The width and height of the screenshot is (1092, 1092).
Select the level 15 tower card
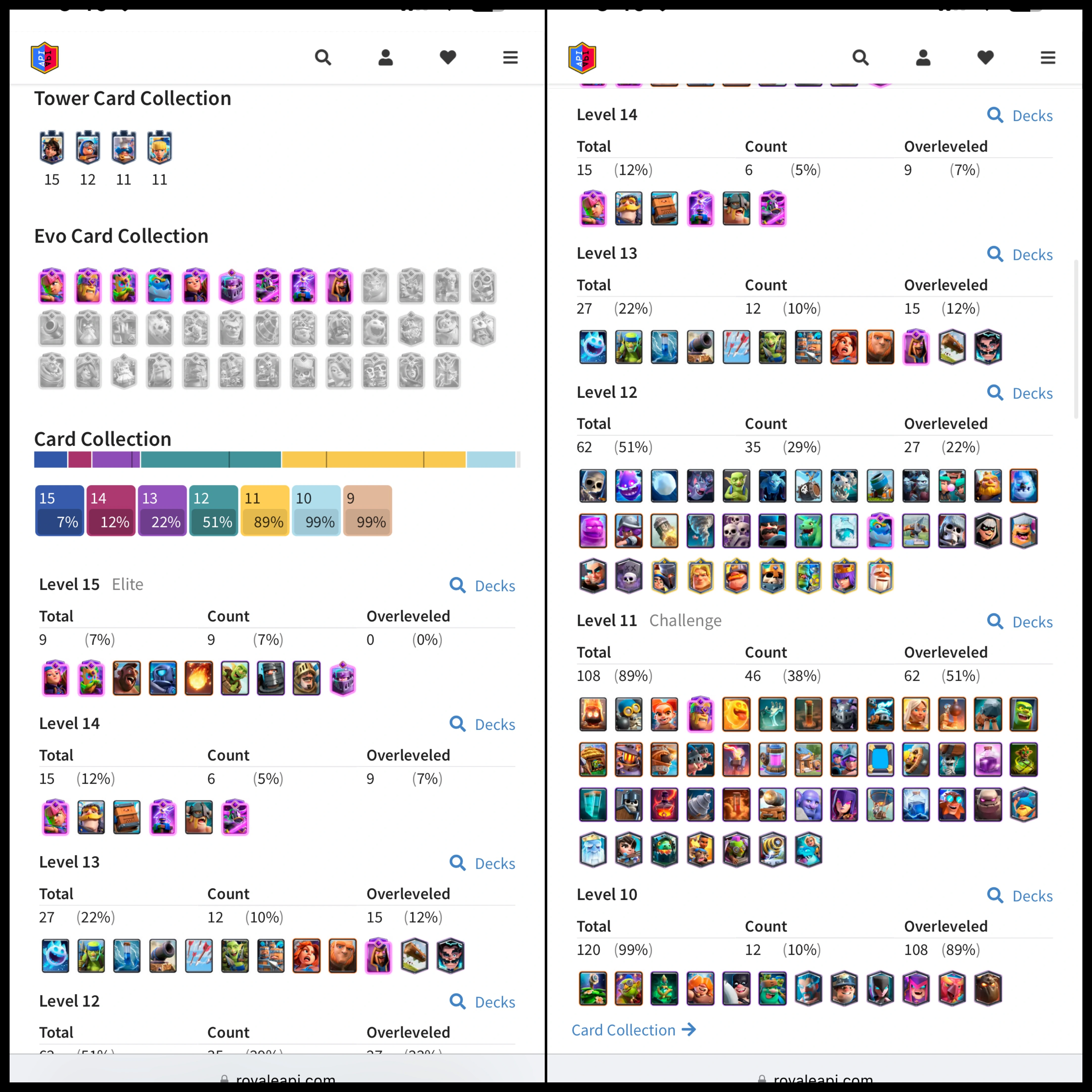pos(52,148)
